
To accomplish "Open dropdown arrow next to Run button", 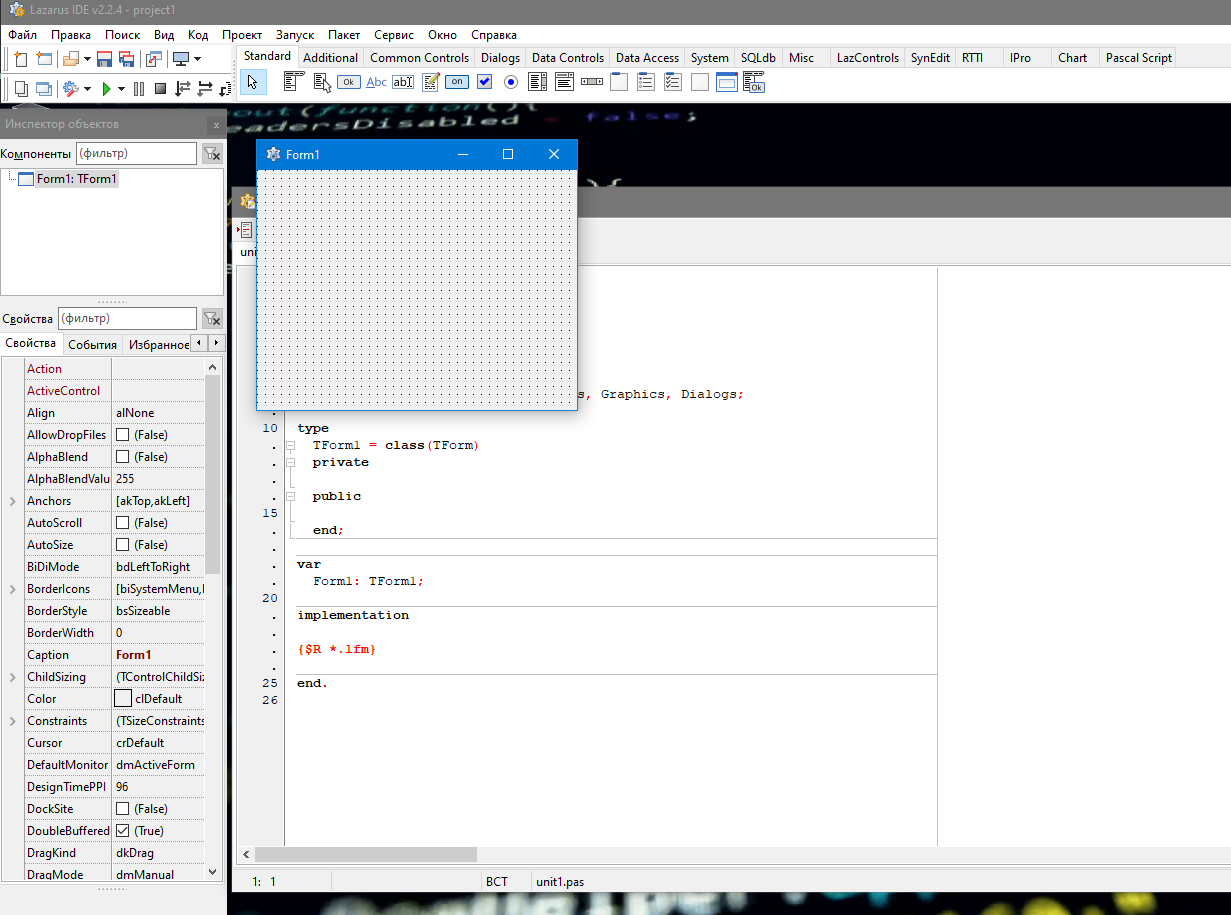I will coord(121,89).
